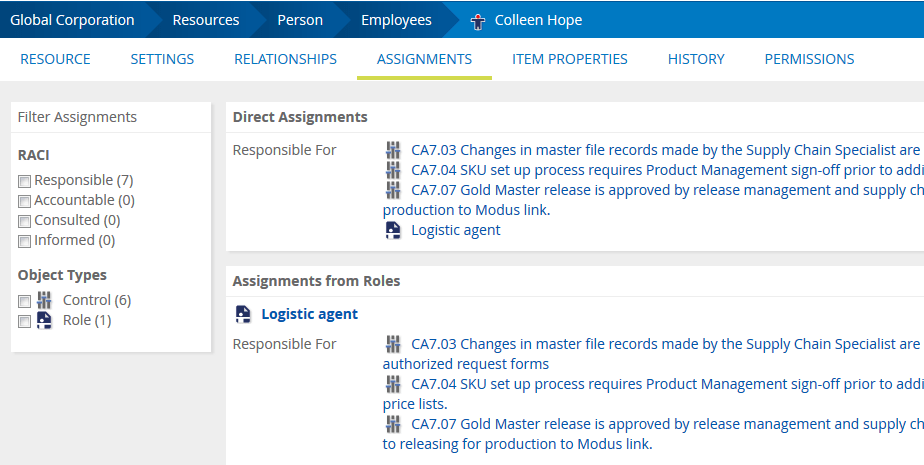Check the Consulted (0) filter option
This screenshot has width=924, height=465.
tap(24, 221)
